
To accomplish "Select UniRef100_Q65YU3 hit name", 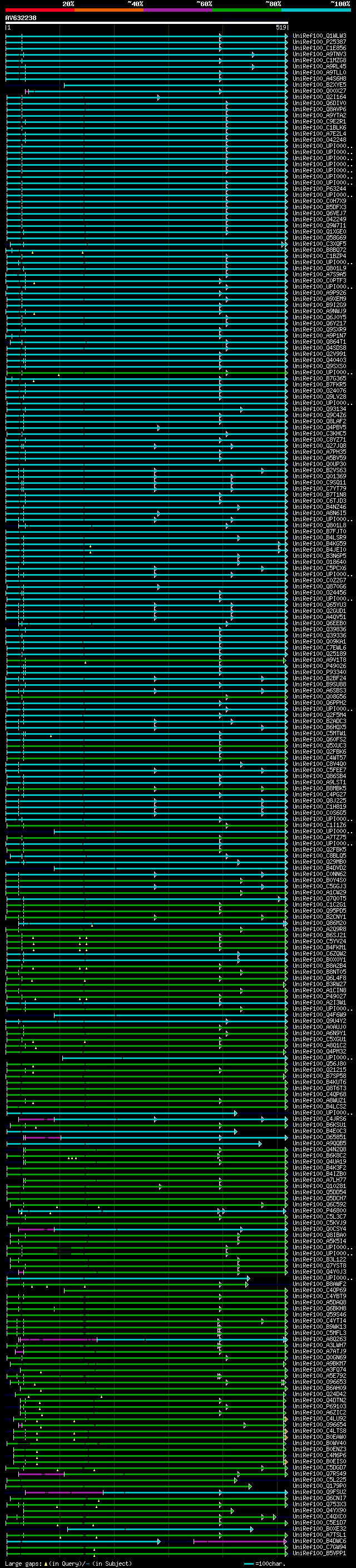I will [x=319, y=605].
